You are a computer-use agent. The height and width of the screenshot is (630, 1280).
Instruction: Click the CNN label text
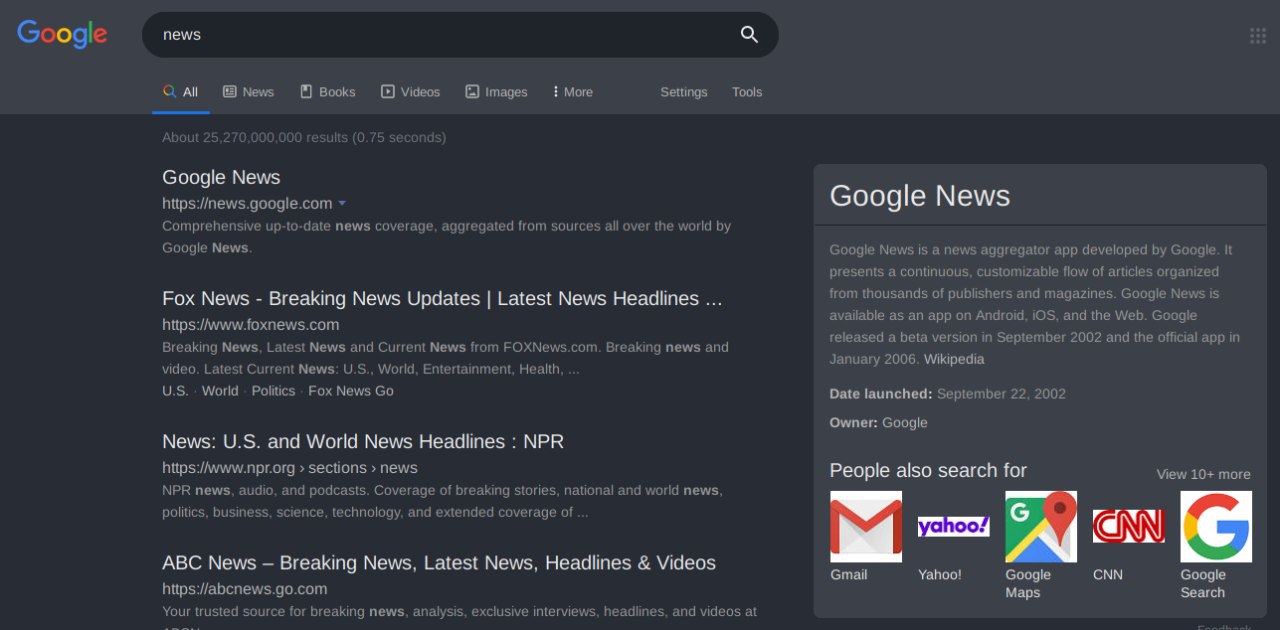coord(1108,575)
